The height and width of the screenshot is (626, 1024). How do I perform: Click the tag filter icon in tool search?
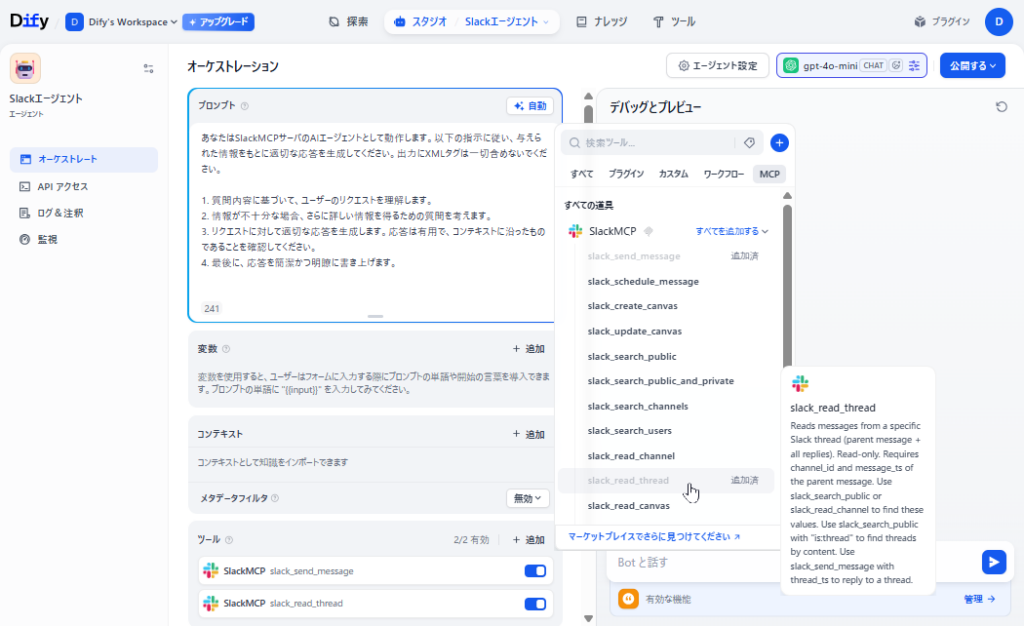click(x=749, y=143)
